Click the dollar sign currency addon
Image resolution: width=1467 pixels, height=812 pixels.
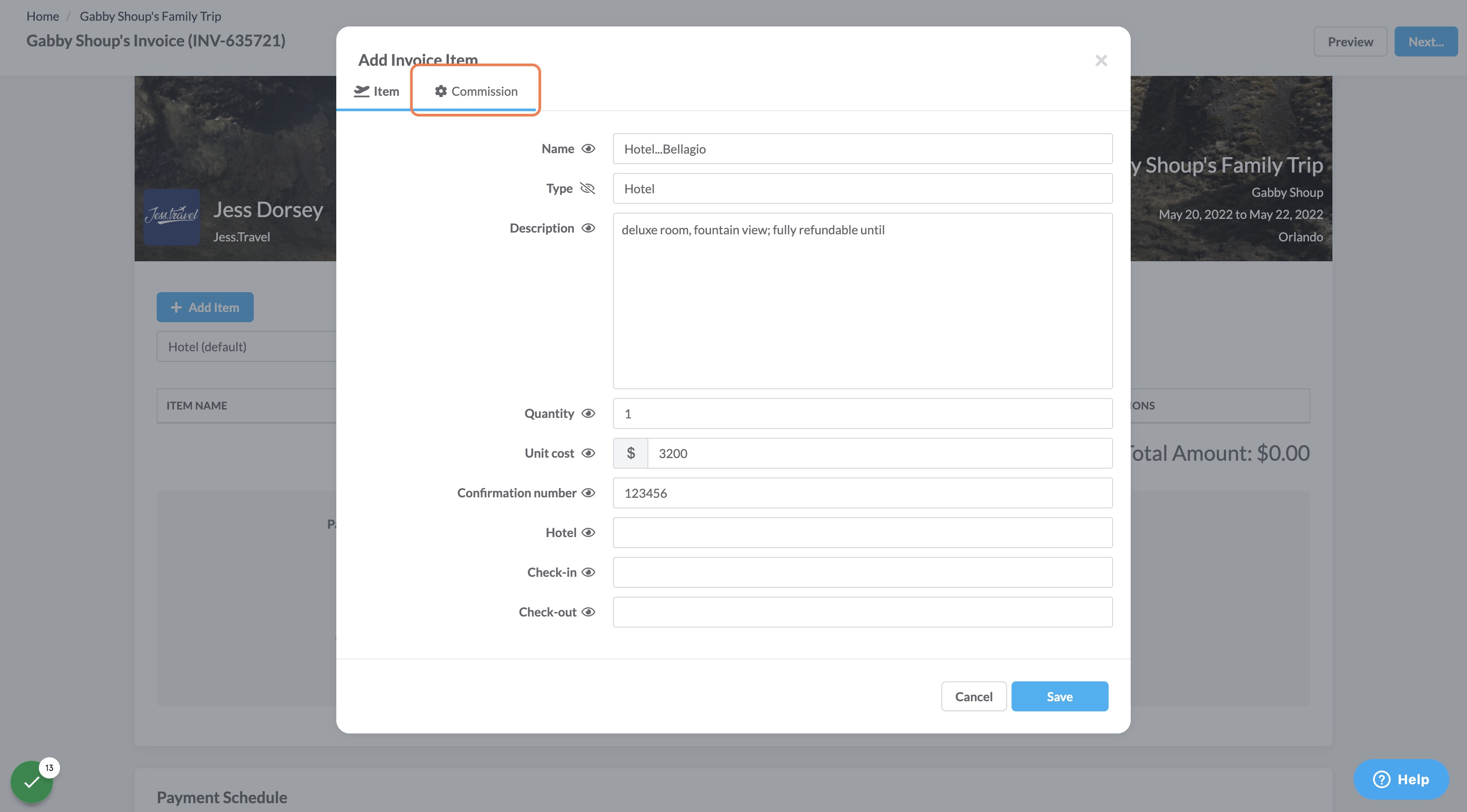[630, 453]
